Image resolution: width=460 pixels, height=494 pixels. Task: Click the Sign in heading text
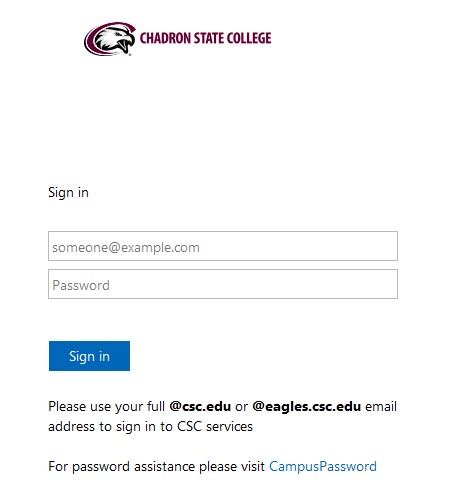coord(68,193)
